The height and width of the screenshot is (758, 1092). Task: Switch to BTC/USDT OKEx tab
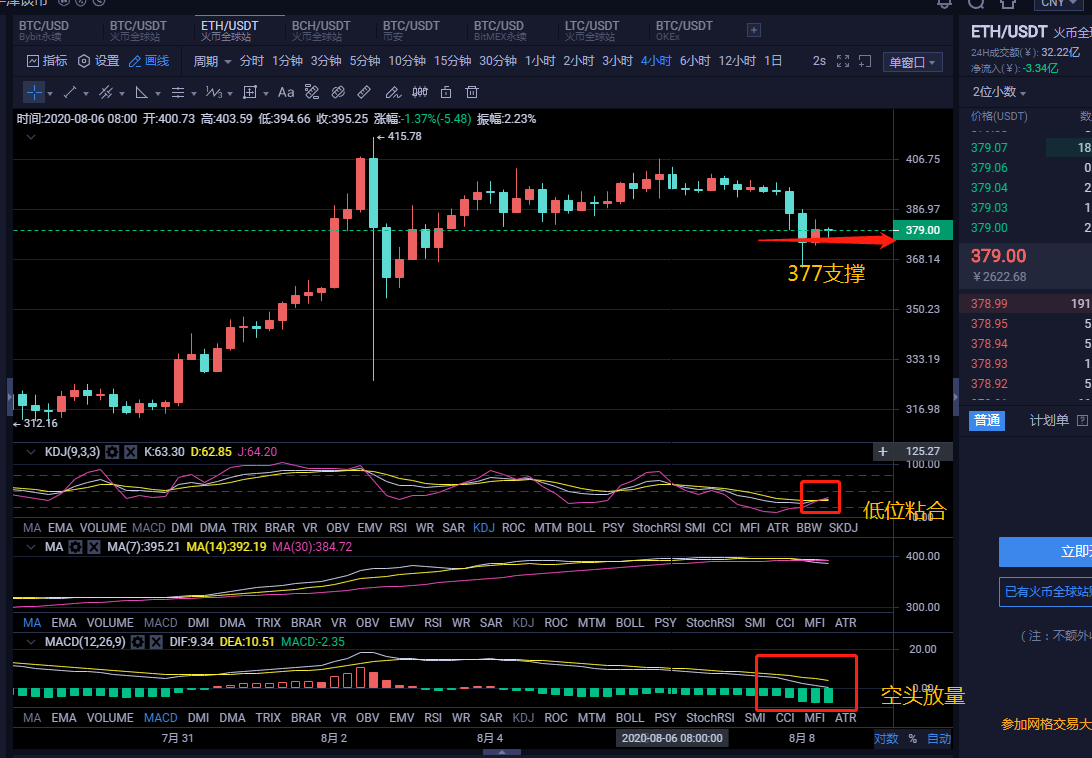(x=684, y=30)
